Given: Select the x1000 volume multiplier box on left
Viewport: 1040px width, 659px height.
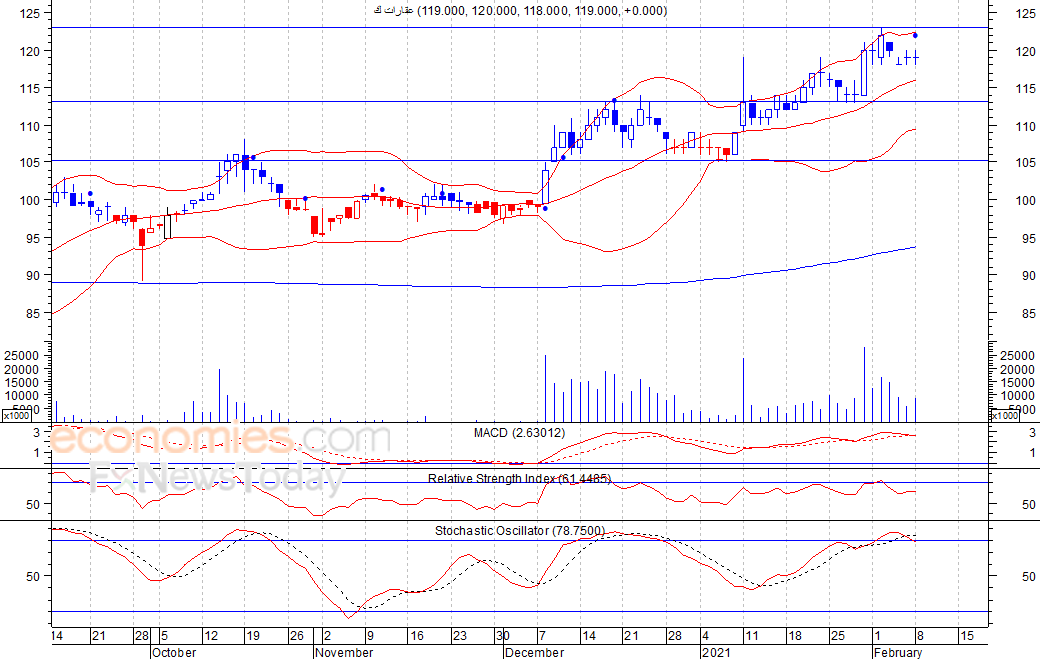Looking at the screenshot, I should (17, 416).
